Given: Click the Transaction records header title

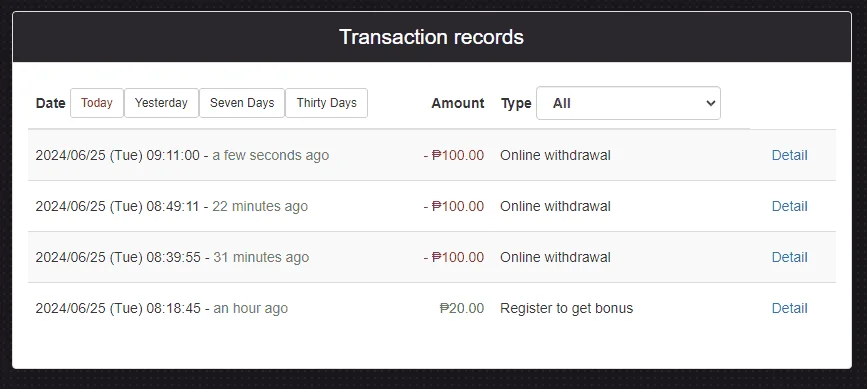Looking at the screenshot, I should point(431,37).
